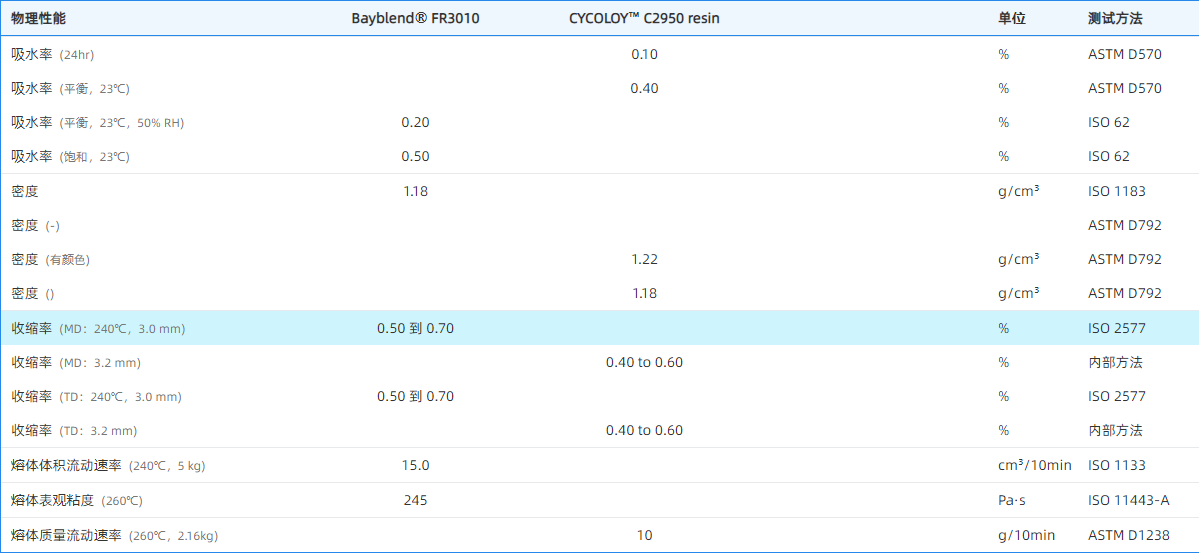Click the 0.50 saturation absorption value
This screenshot has height=553, width=1199.
point(415,156)
